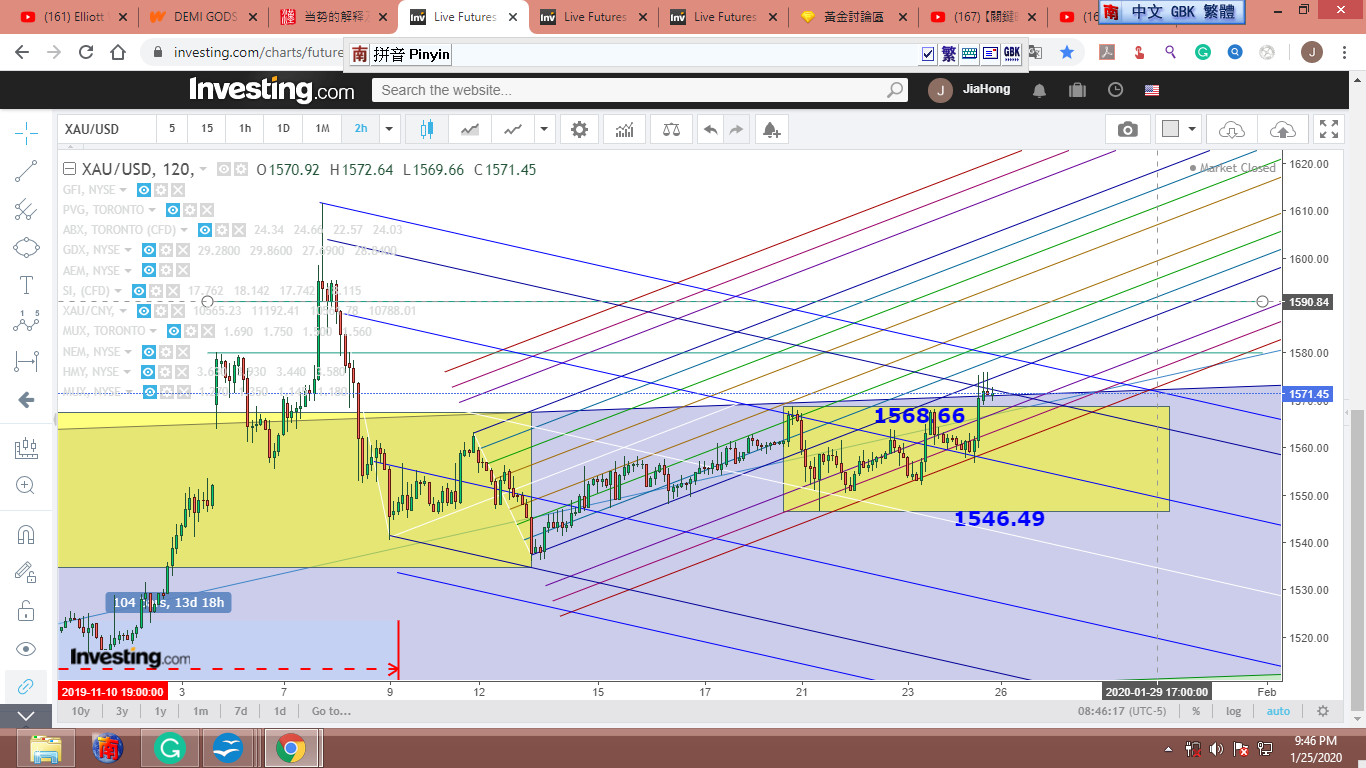Click the website search field
The height and width of the screenshot is (768, 1366).
coord(630,90)
